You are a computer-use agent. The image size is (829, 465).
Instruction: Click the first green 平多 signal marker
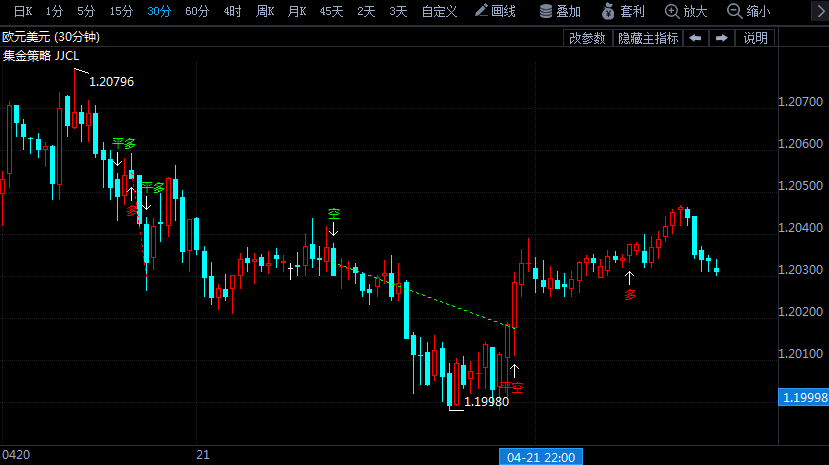point(124,143)
